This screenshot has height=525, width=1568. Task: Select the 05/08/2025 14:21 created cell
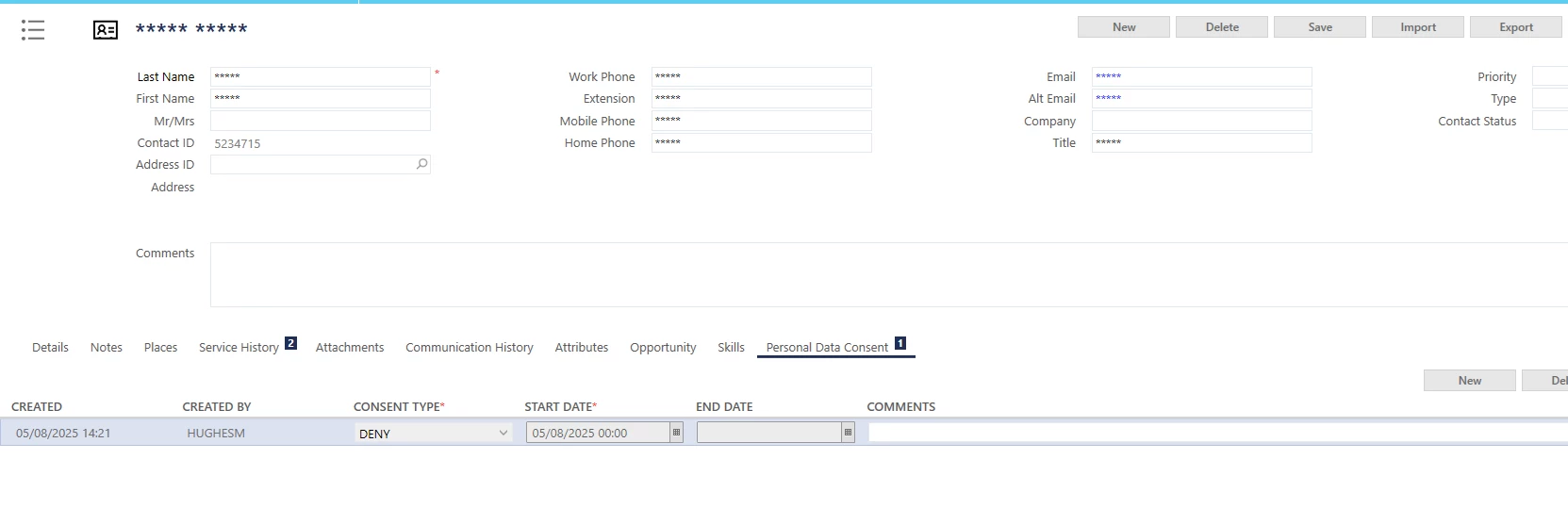(63, 434)
